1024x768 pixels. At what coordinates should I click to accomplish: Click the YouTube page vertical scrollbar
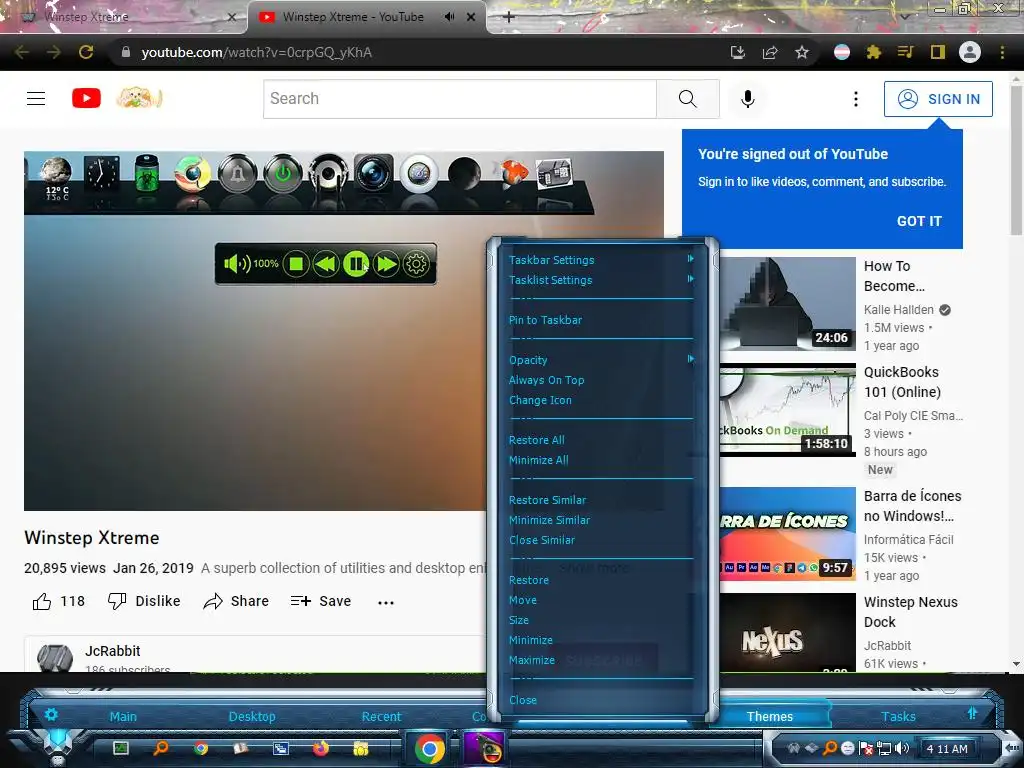point(1016,159)
